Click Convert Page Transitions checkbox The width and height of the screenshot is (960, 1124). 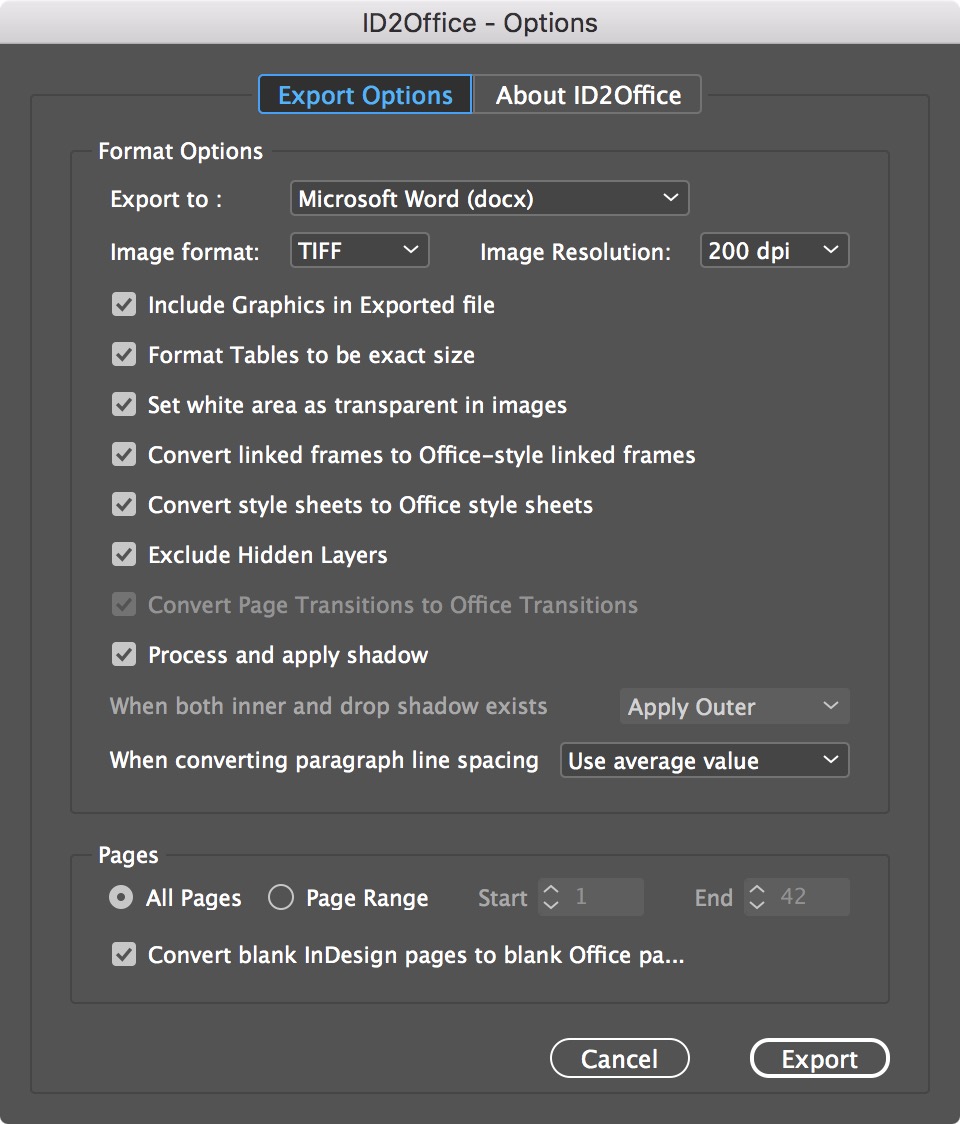124,605
